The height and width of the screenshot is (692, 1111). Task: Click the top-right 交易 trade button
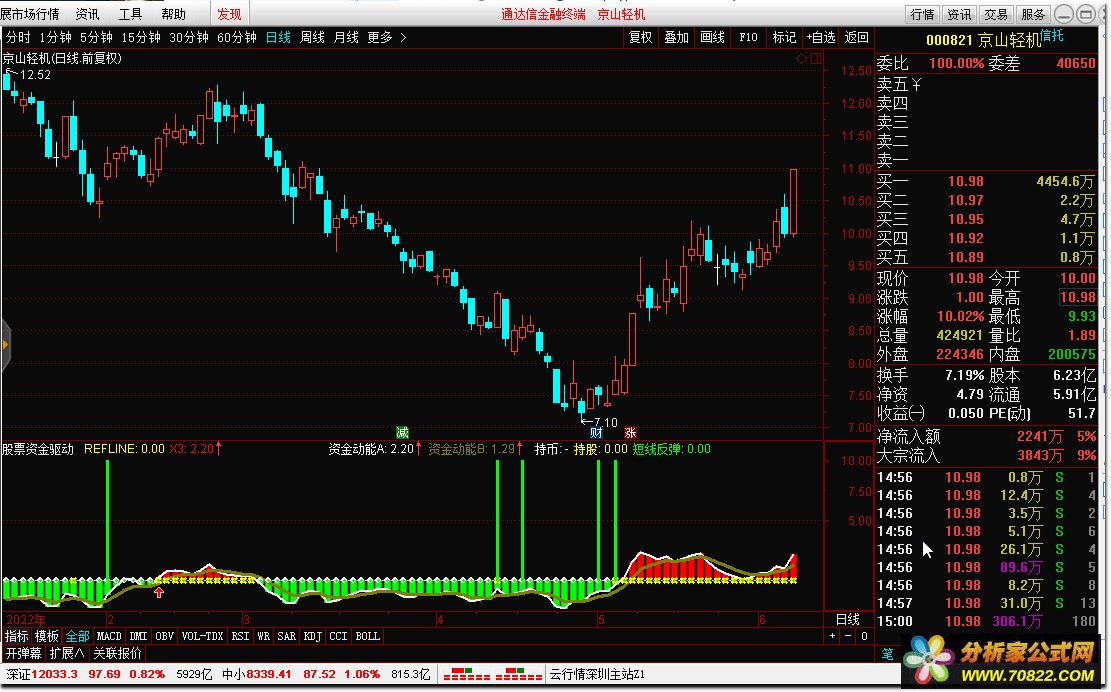[x=996, y=14]
